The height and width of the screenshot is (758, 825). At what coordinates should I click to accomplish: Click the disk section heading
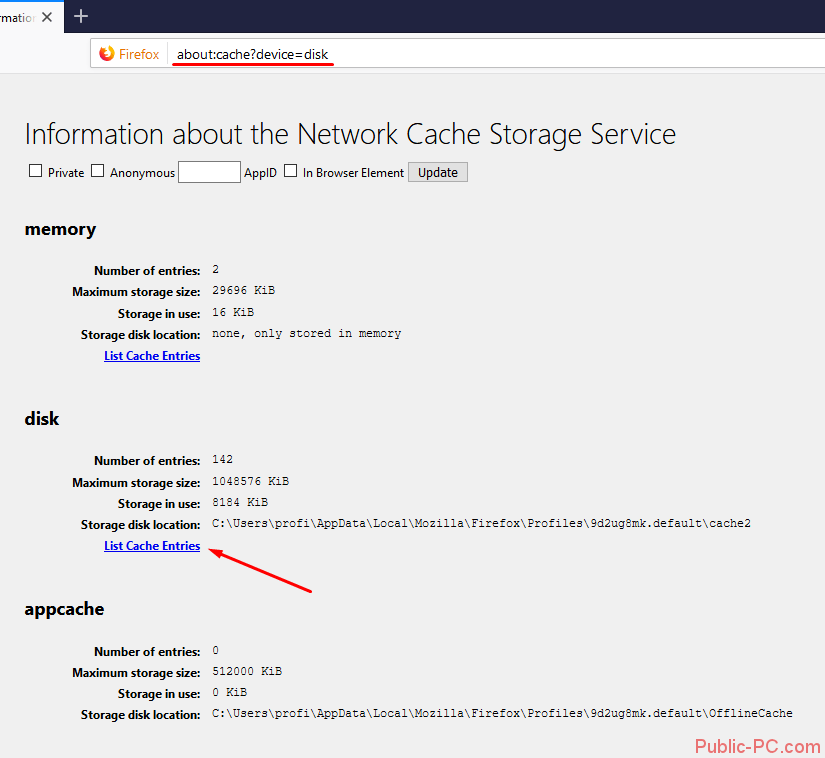42,419
